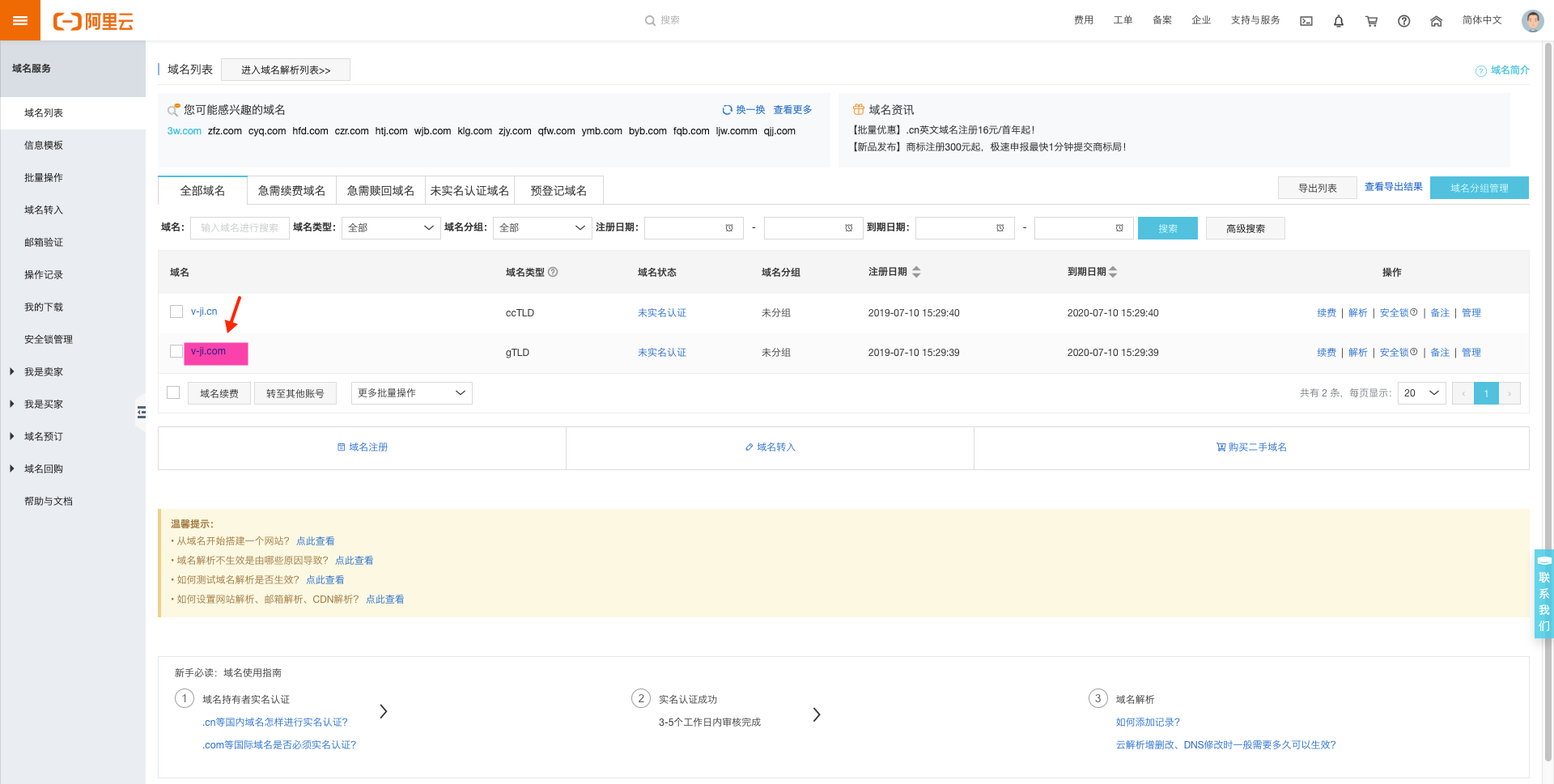This screenshot has height=784, width=1554.
Task: Click the sidebar collapse handle icon
Action: tap(142, 413)
